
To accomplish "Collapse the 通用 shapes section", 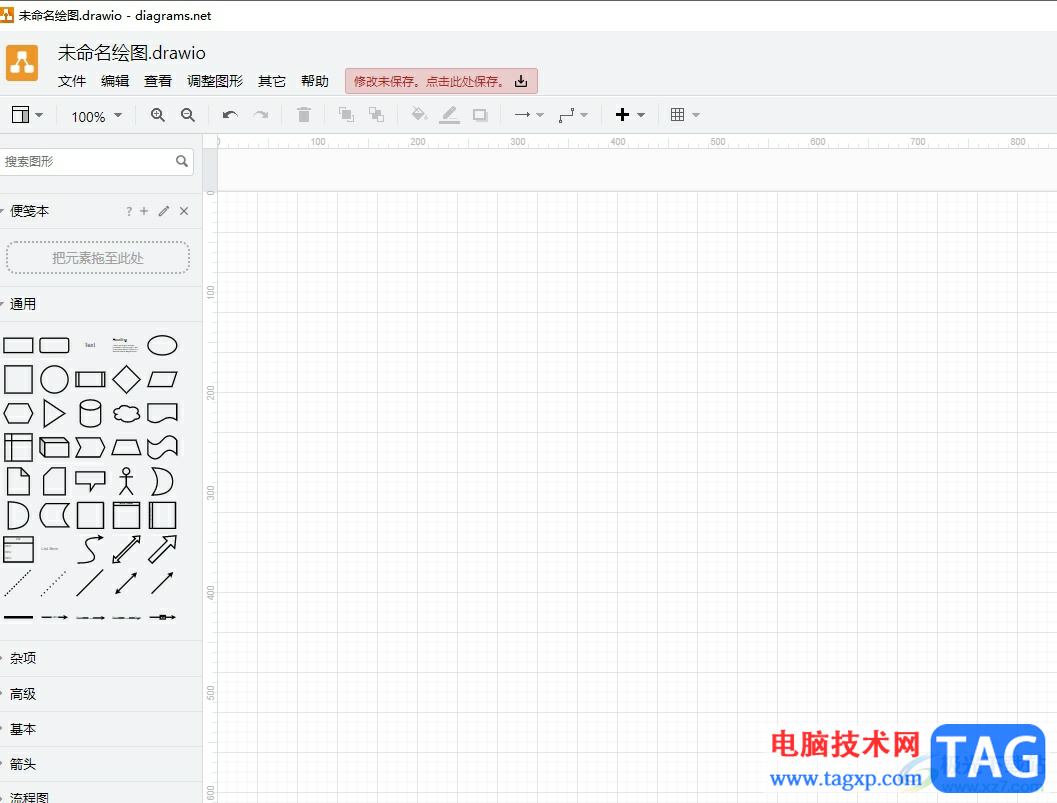I will click(22, 304).
